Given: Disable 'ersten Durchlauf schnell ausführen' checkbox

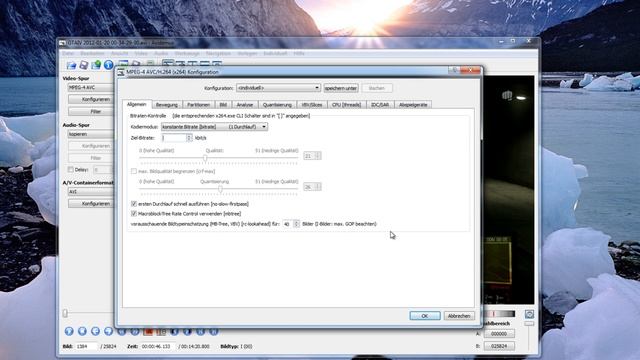Looking at the screenshot, I should click(134, 204).
